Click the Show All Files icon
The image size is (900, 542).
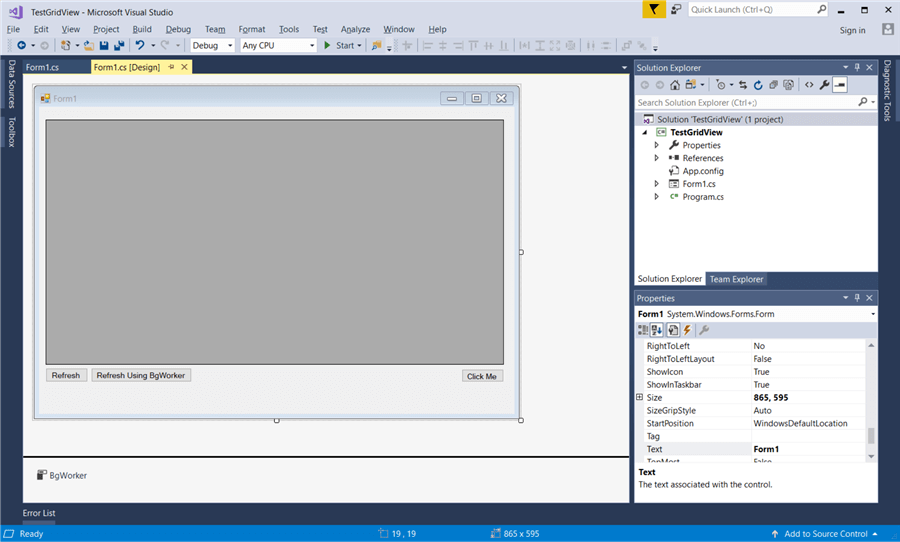(x=789, y=85)
